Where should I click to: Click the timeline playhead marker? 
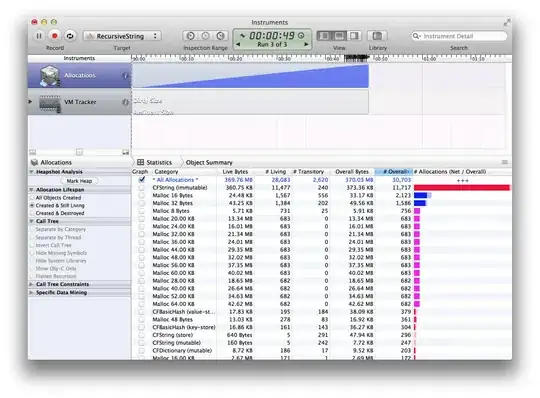(x=357, y=58)
